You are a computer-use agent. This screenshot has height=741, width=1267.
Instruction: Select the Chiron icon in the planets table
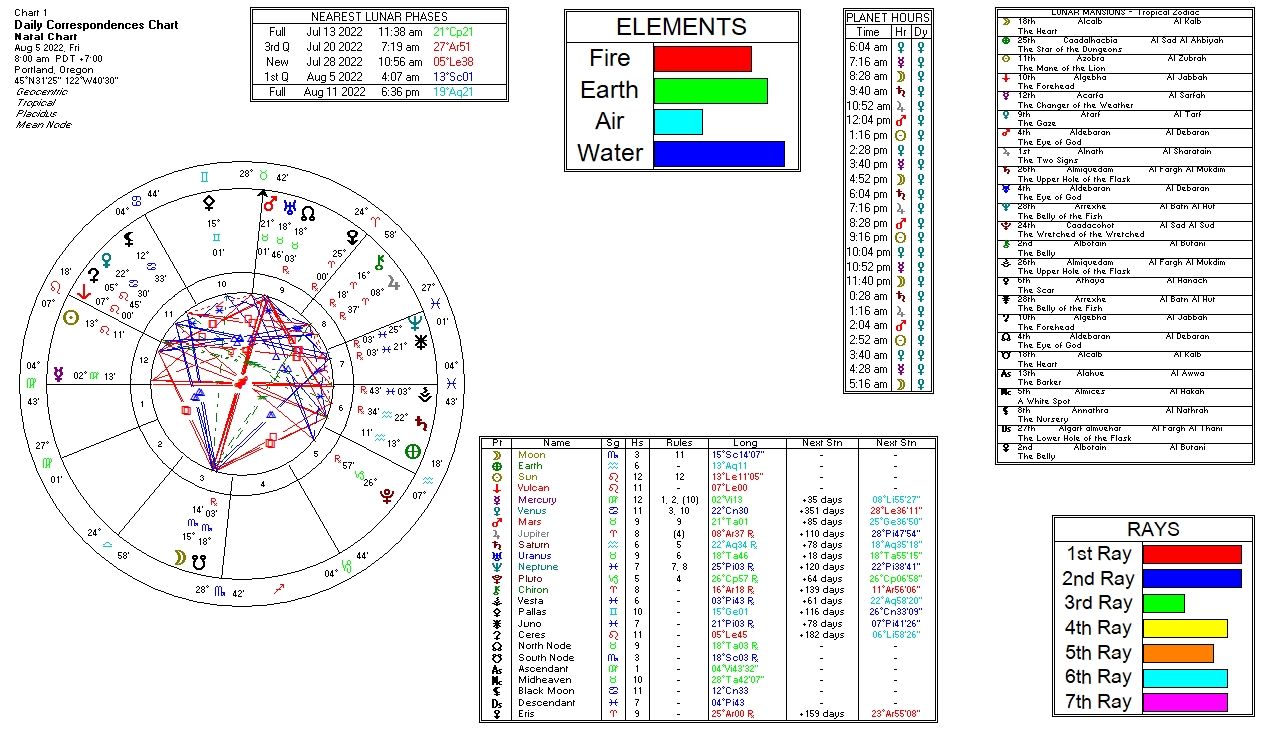click(499, 589)
